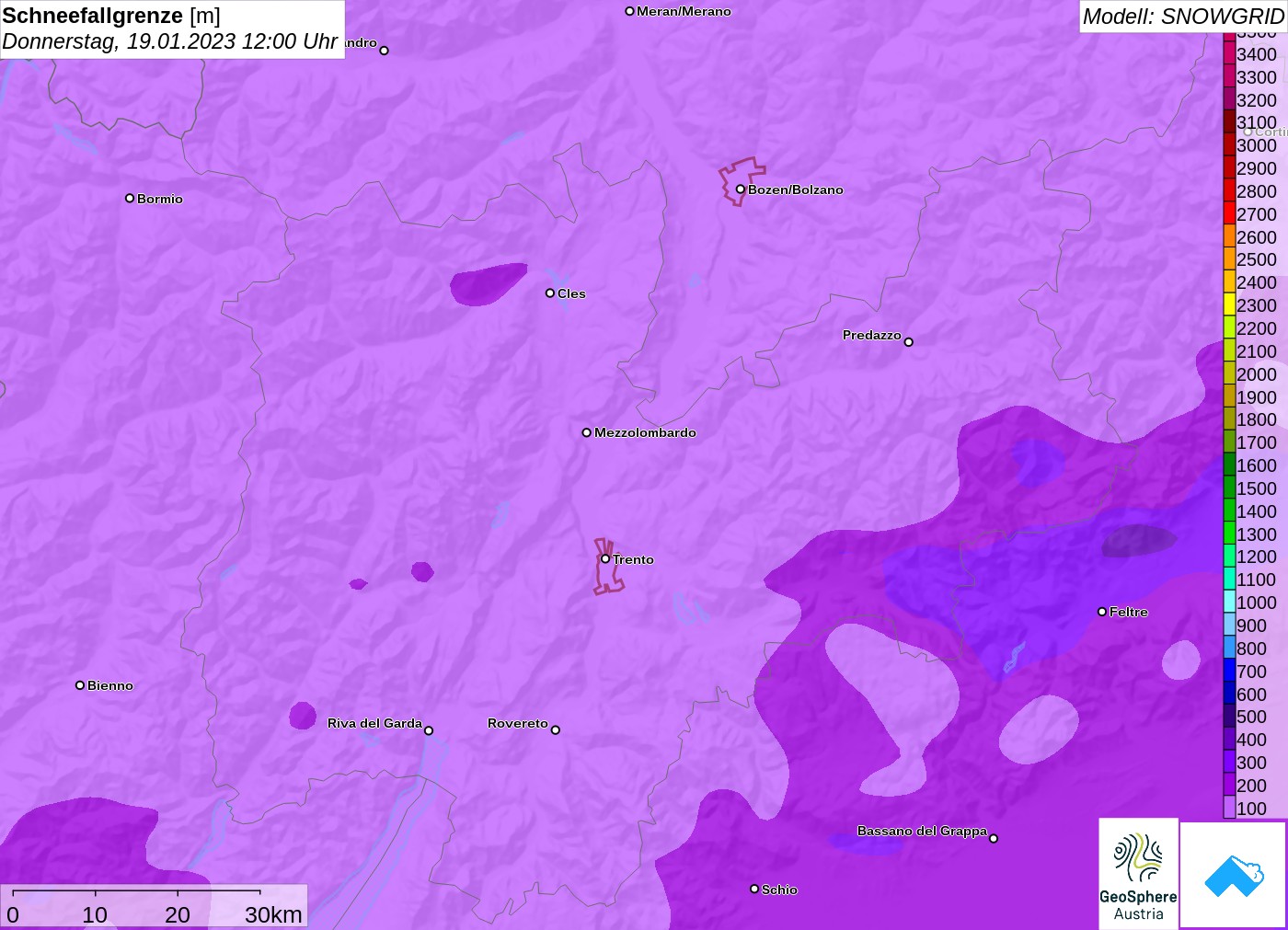
Task: Pick the 900 m light blue legend swatch
Action: click(1229, 625)
